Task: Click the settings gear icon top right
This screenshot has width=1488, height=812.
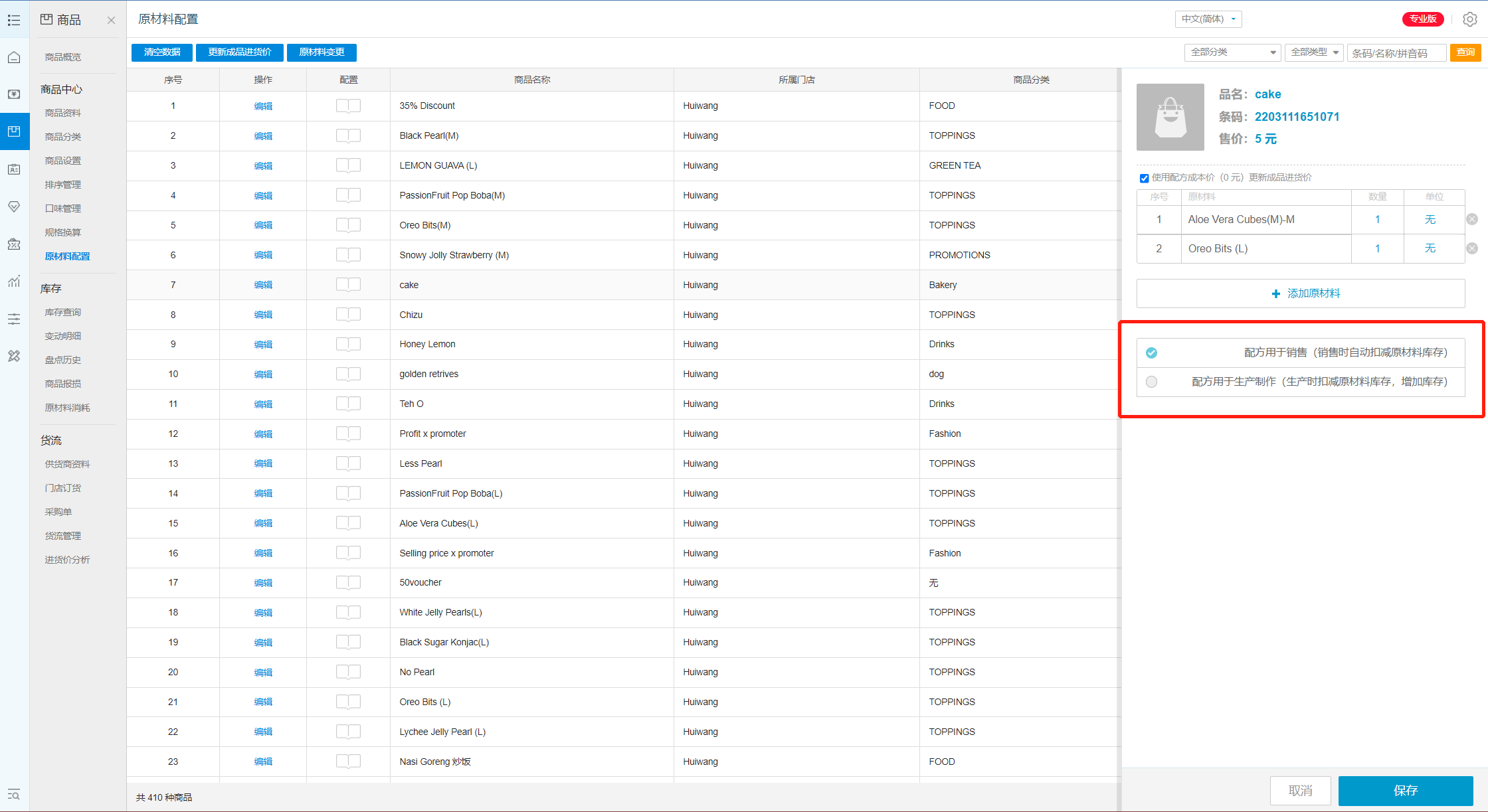Action: coord(1469,19)
